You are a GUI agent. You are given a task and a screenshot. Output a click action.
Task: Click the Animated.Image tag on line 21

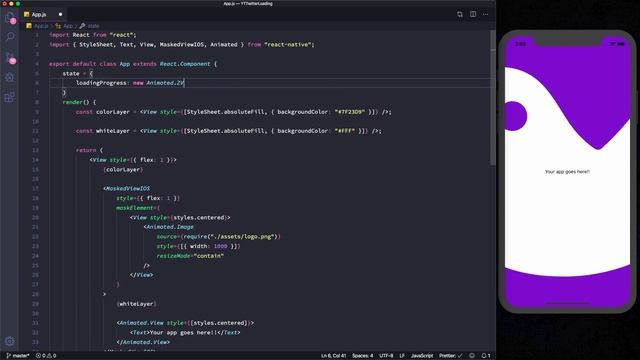click(x=170, y=227)
